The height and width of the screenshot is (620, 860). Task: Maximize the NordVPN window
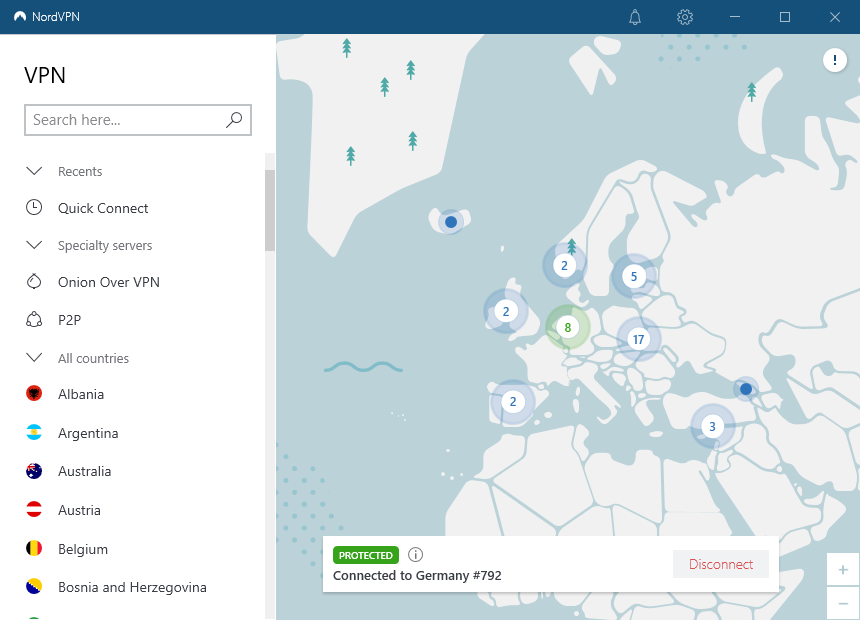point(785,17)
